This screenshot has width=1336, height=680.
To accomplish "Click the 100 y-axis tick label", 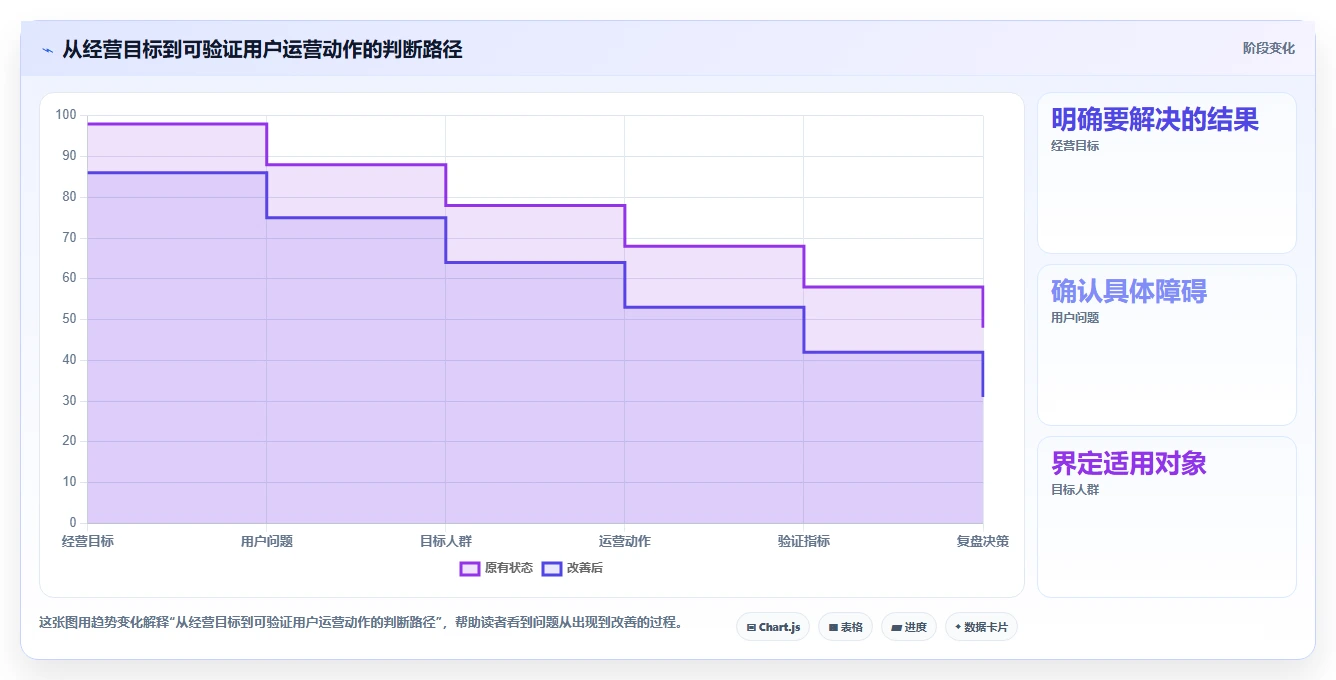I will (x=66, y=115).
